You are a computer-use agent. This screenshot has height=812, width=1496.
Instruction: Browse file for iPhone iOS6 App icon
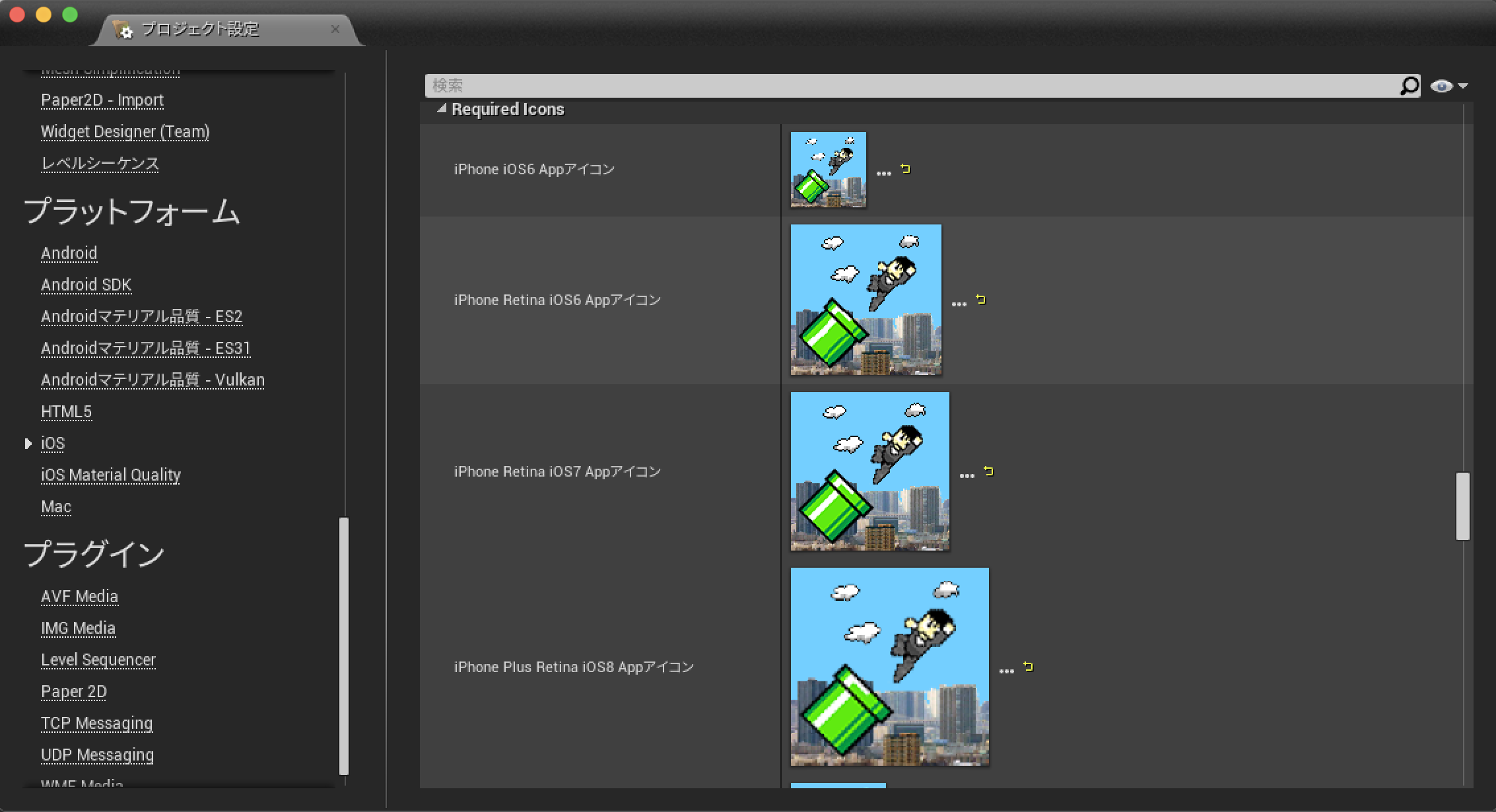pos(883,173)
